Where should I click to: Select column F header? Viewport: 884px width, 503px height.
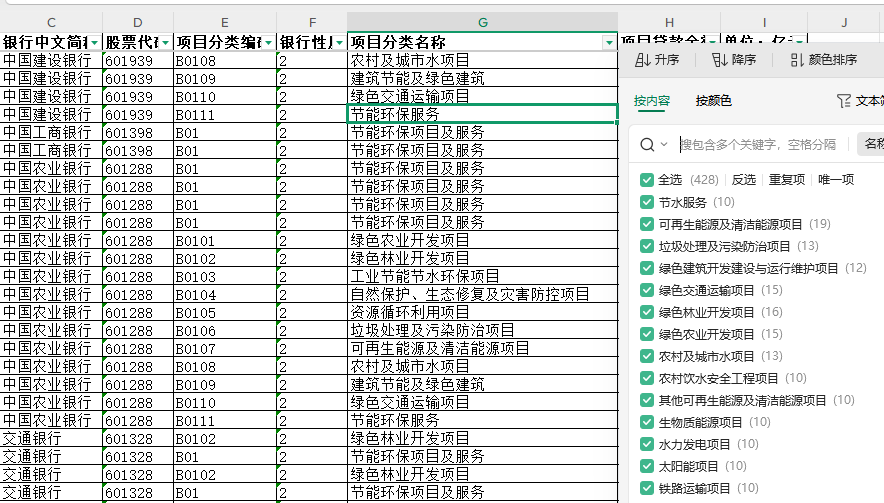(x=312, y=23)
